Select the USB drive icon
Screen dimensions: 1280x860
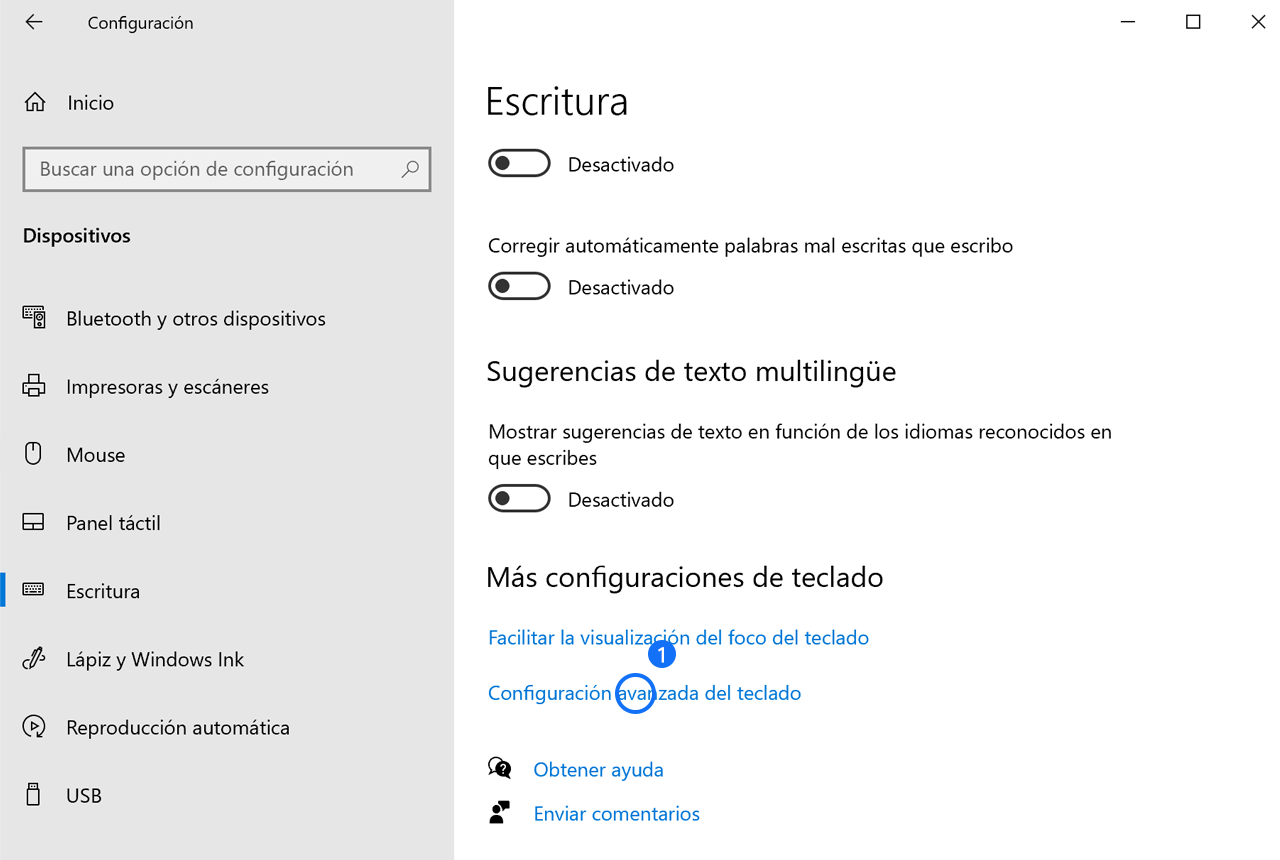coord(33,795)
